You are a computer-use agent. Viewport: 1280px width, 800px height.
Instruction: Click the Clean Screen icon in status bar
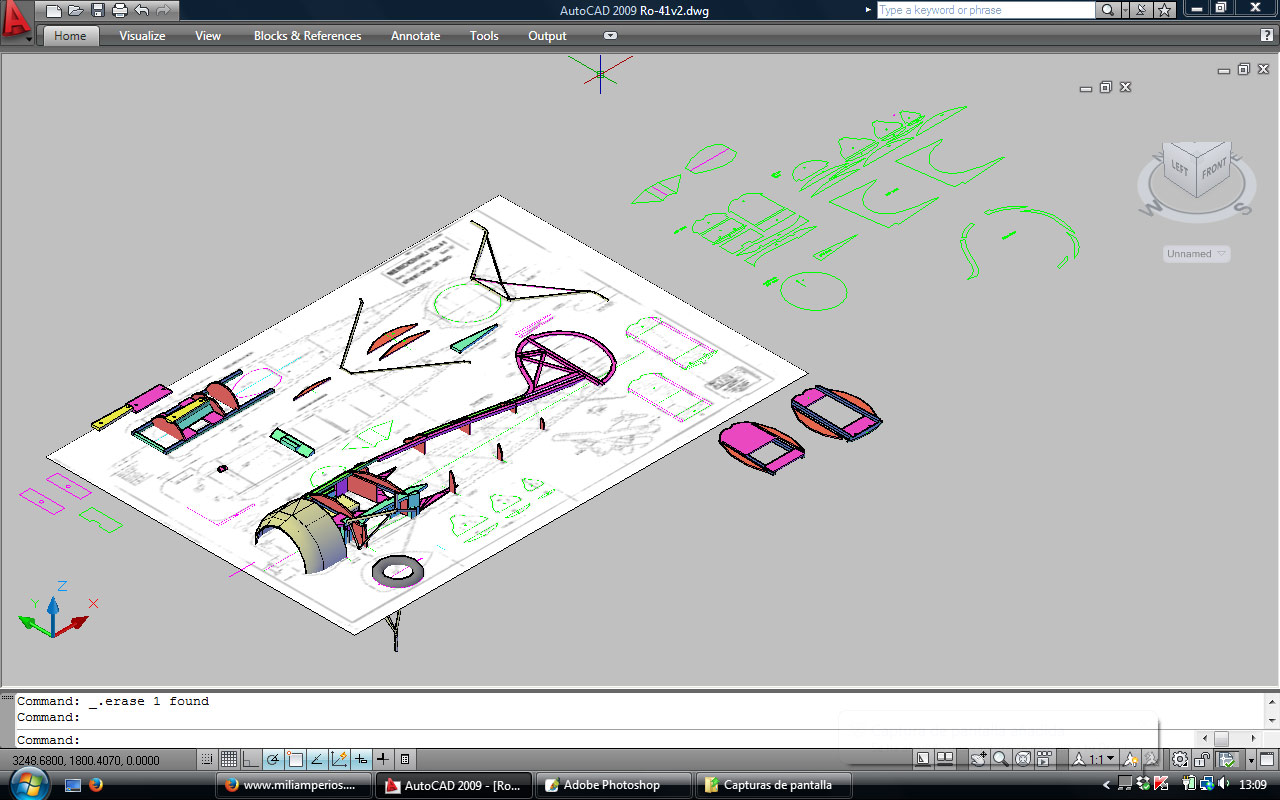(x=1266, y=760)
